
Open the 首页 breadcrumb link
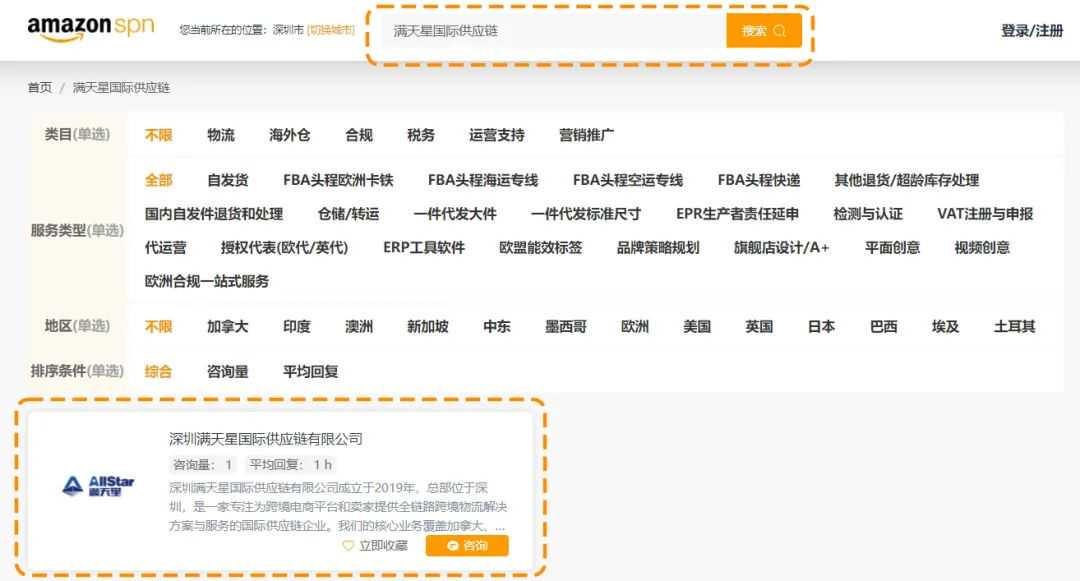point(38,87)
